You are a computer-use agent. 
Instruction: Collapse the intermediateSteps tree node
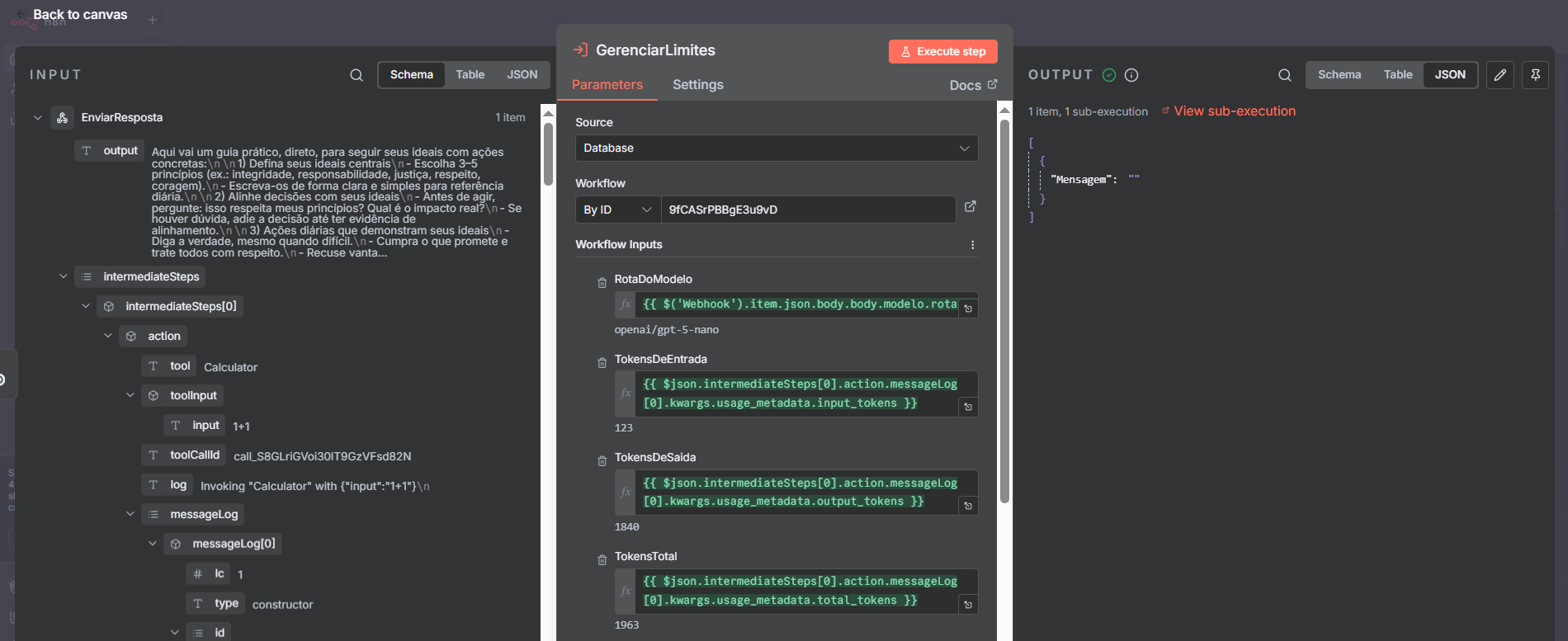point(64,276)
